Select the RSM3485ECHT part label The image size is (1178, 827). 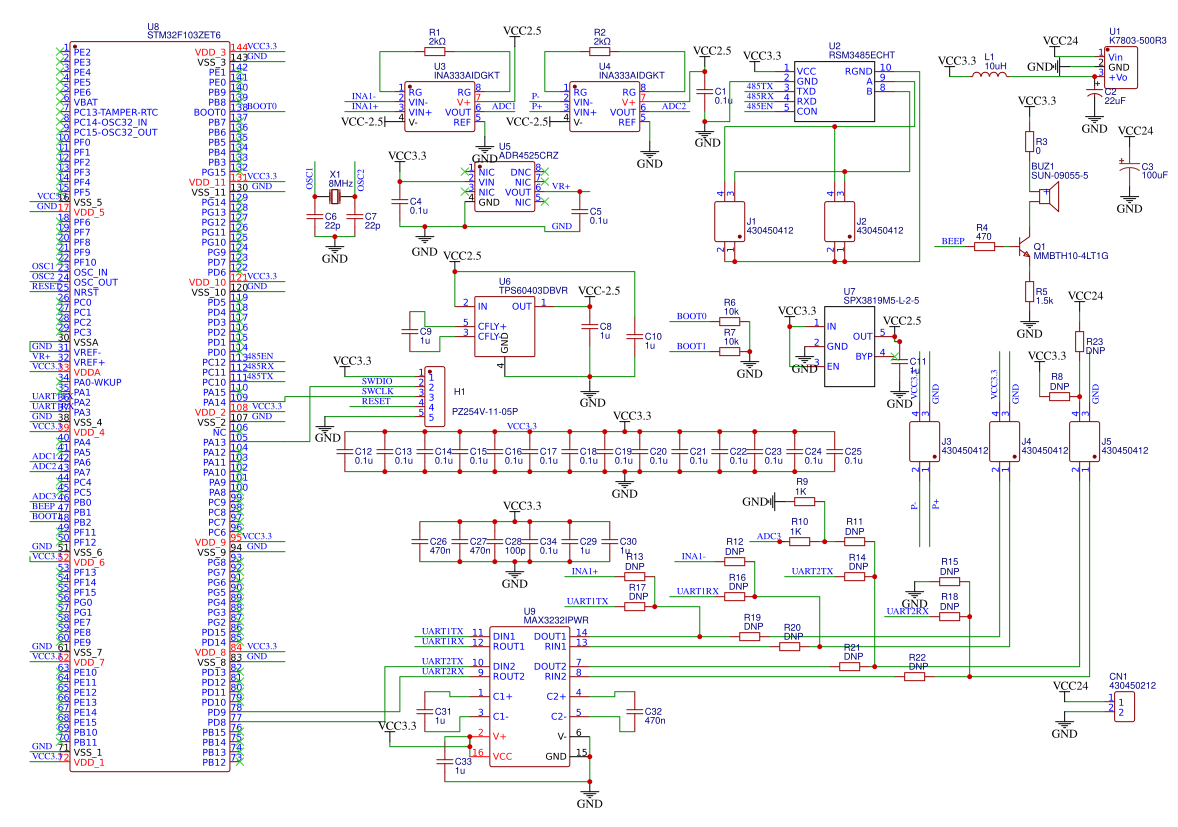pos(862,55)
